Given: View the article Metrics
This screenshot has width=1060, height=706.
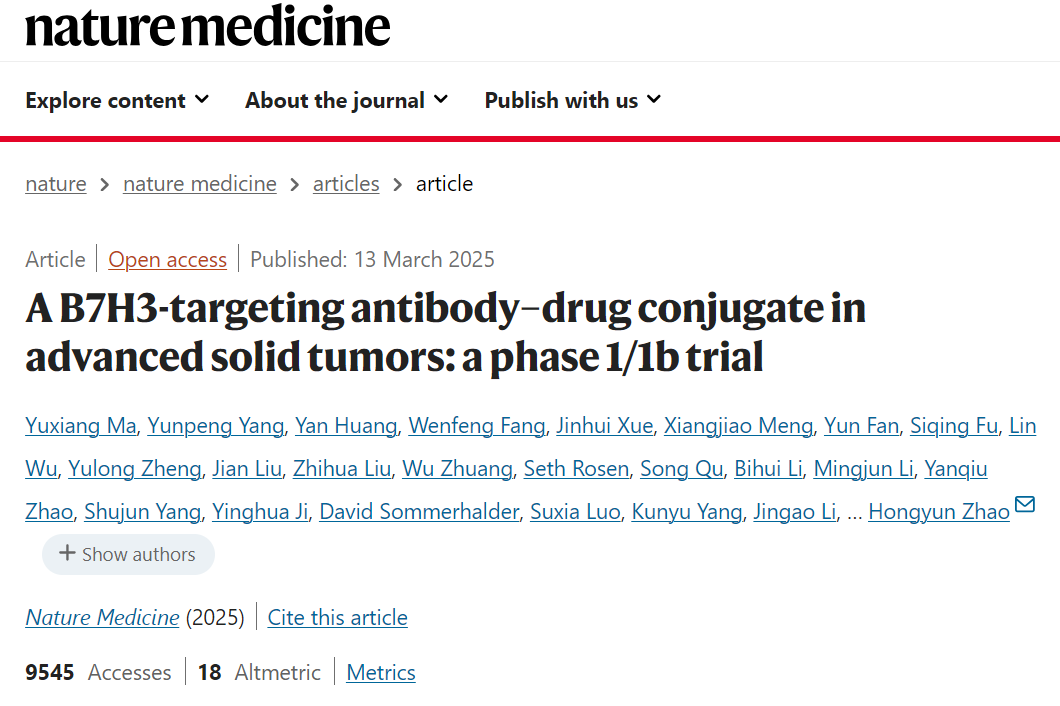Looking at the screenshot, I should click(x=381, y=673).
